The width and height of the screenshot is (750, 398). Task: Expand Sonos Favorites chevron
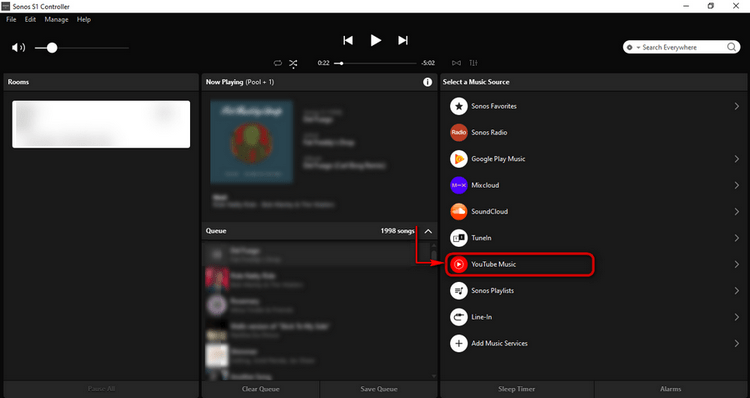point(737,106)
